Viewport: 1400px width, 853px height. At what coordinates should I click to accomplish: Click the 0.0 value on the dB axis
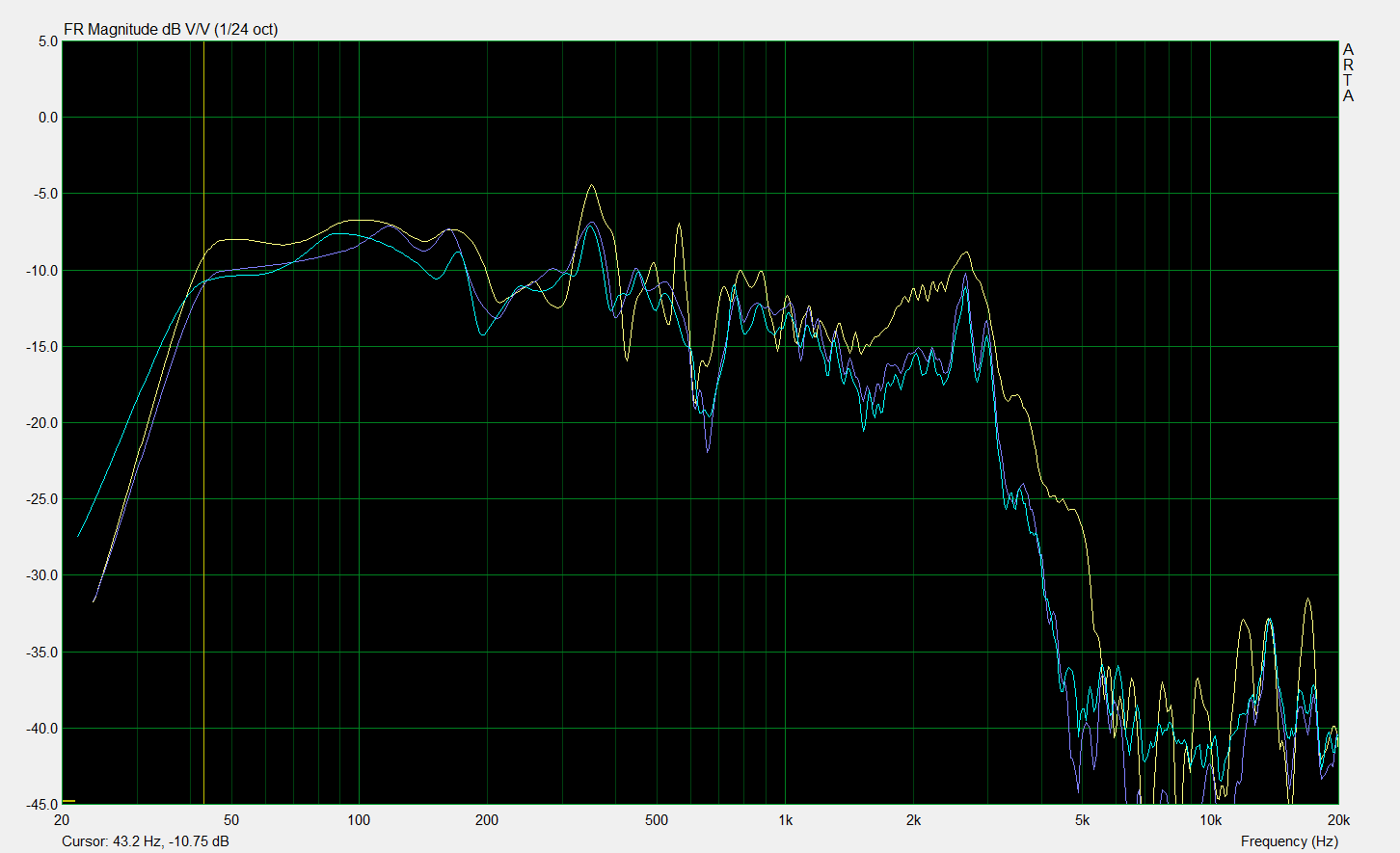click(48, 118)
